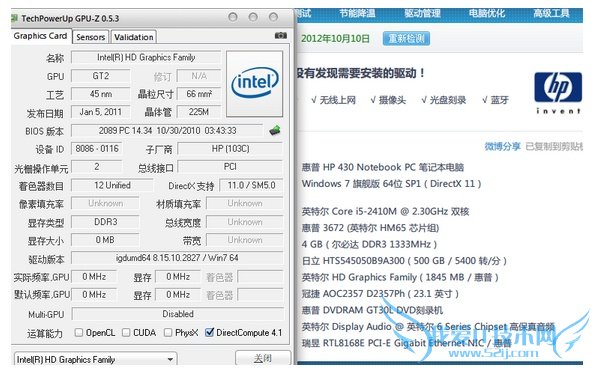The width and height of the screenshot is (596, 368).
Task: Click the 总线接口 field showing PCI
Action: (x=230, y=167)
